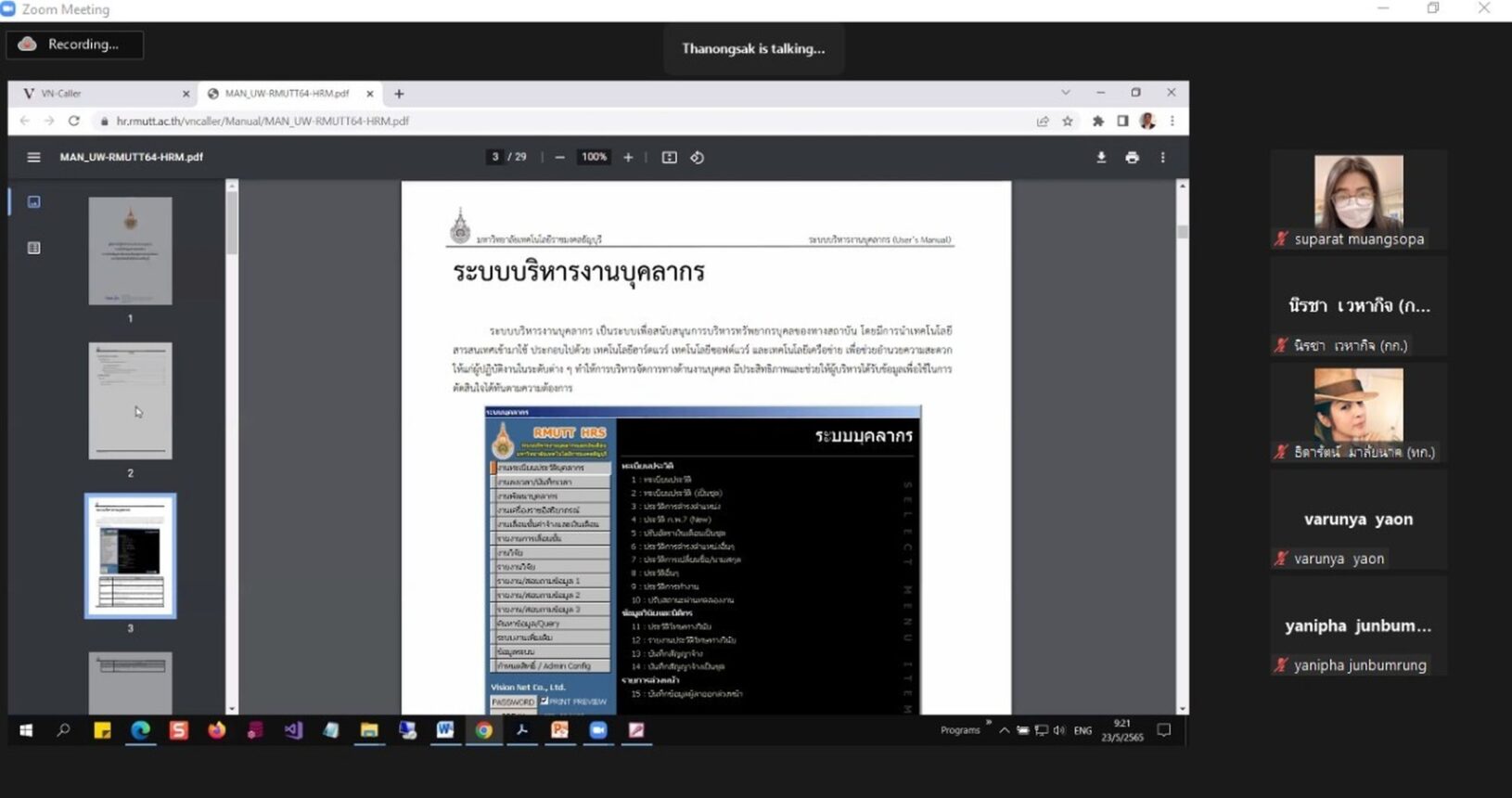Open Firefox from taskbar
This screenshot has height=798, width=1512.
coord(216,730)
